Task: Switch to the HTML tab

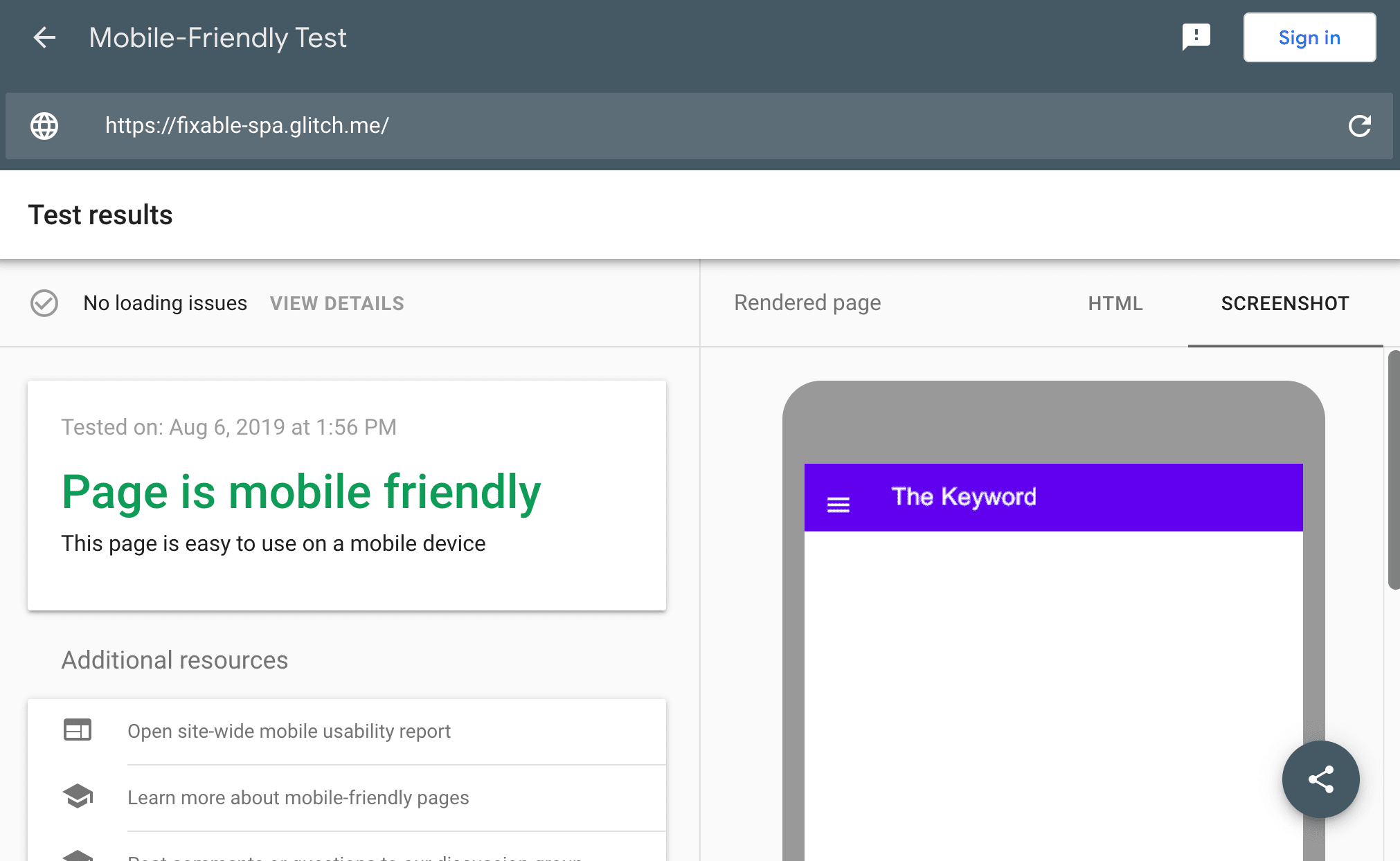Action: (x=1114, y=303)
